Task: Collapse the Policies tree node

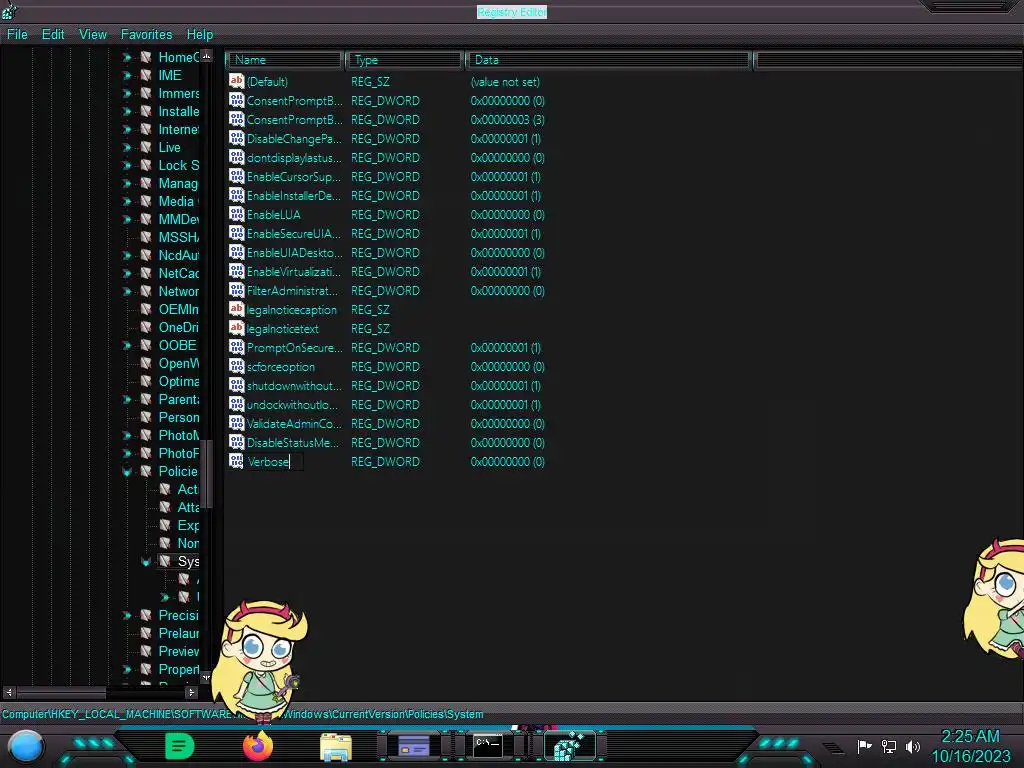Action: coord(127,472)
